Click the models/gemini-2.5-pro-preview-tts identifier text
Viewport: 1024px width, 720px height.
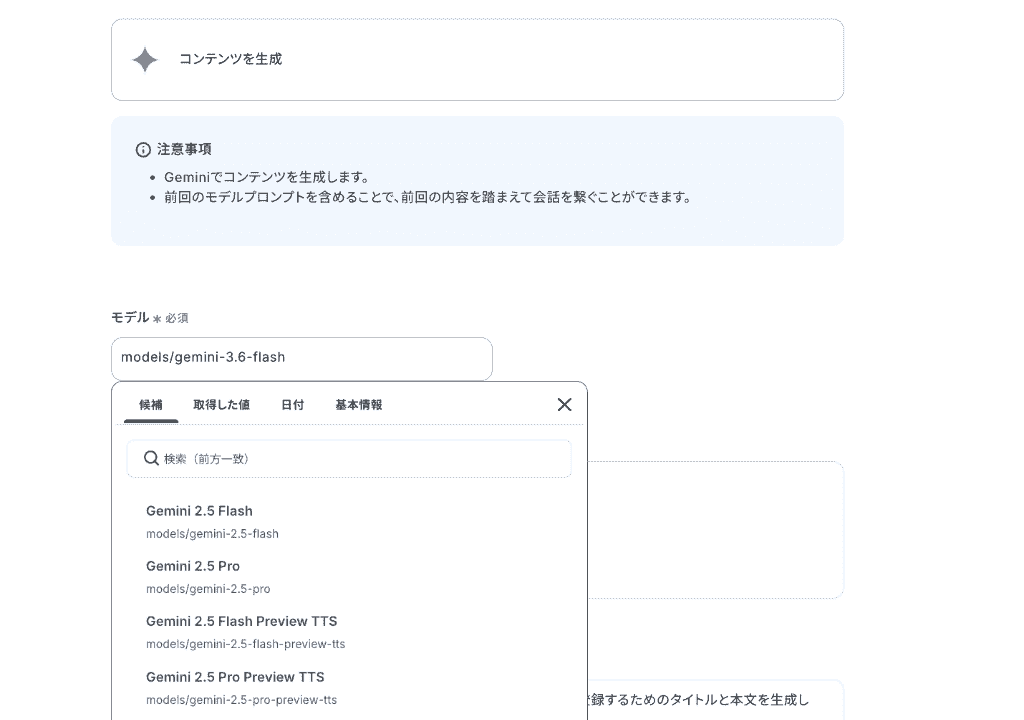coord(242,700)
